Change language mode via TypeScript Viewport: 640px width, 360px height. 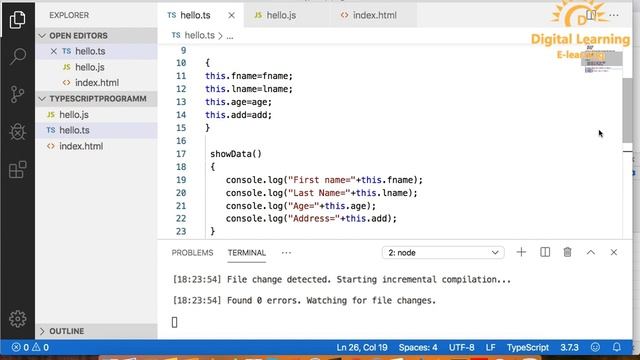click(528, 347)
